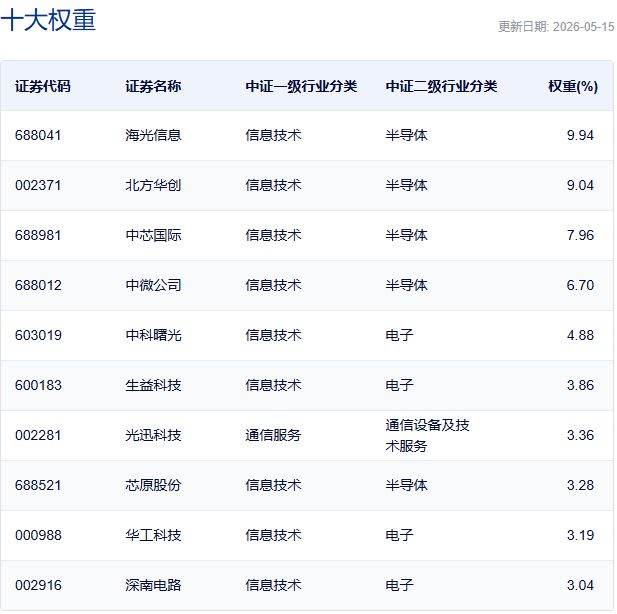The image size is (617, 614).
Task: Click 信息技术 in the 北方华创 row
Action: (x=273, y=185)
